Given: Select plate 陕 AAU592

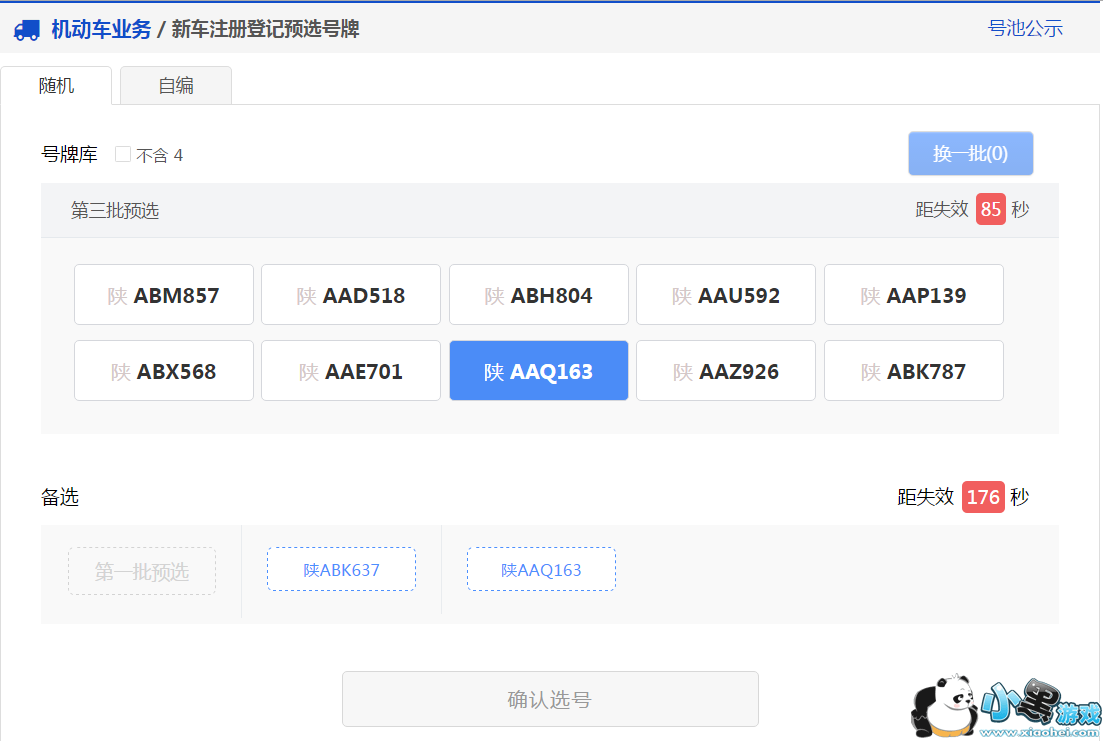Looking at the screenshot, I should tap(726, 295).
